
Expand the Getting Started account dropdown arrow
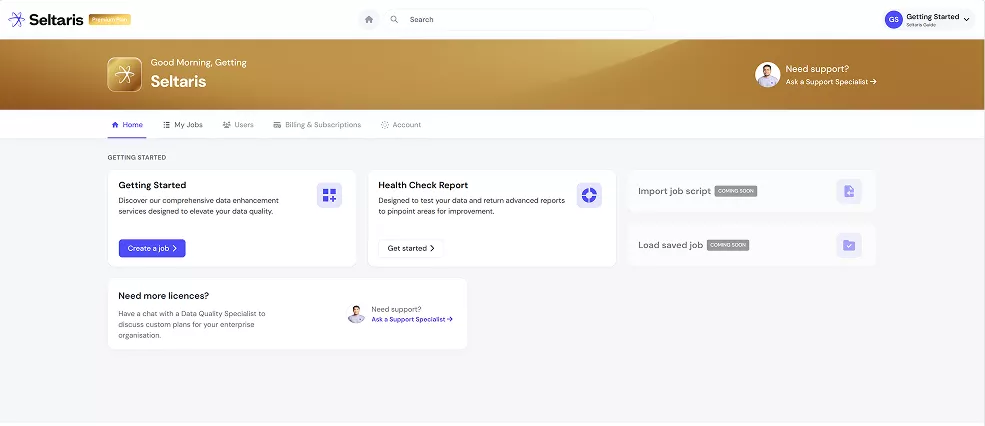tap(966, 20)
